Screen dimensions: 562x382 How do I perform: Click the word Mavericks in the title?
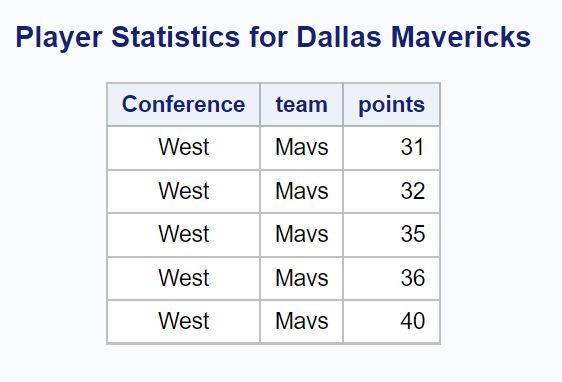[461, 37]
